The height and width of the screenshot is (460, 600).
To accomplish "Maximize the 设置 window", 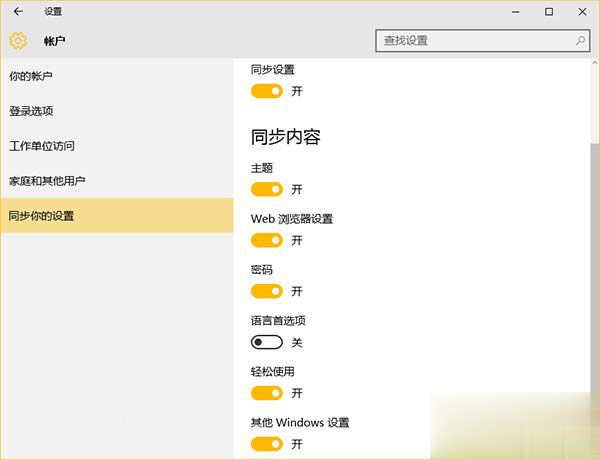I will pos(549,12).
